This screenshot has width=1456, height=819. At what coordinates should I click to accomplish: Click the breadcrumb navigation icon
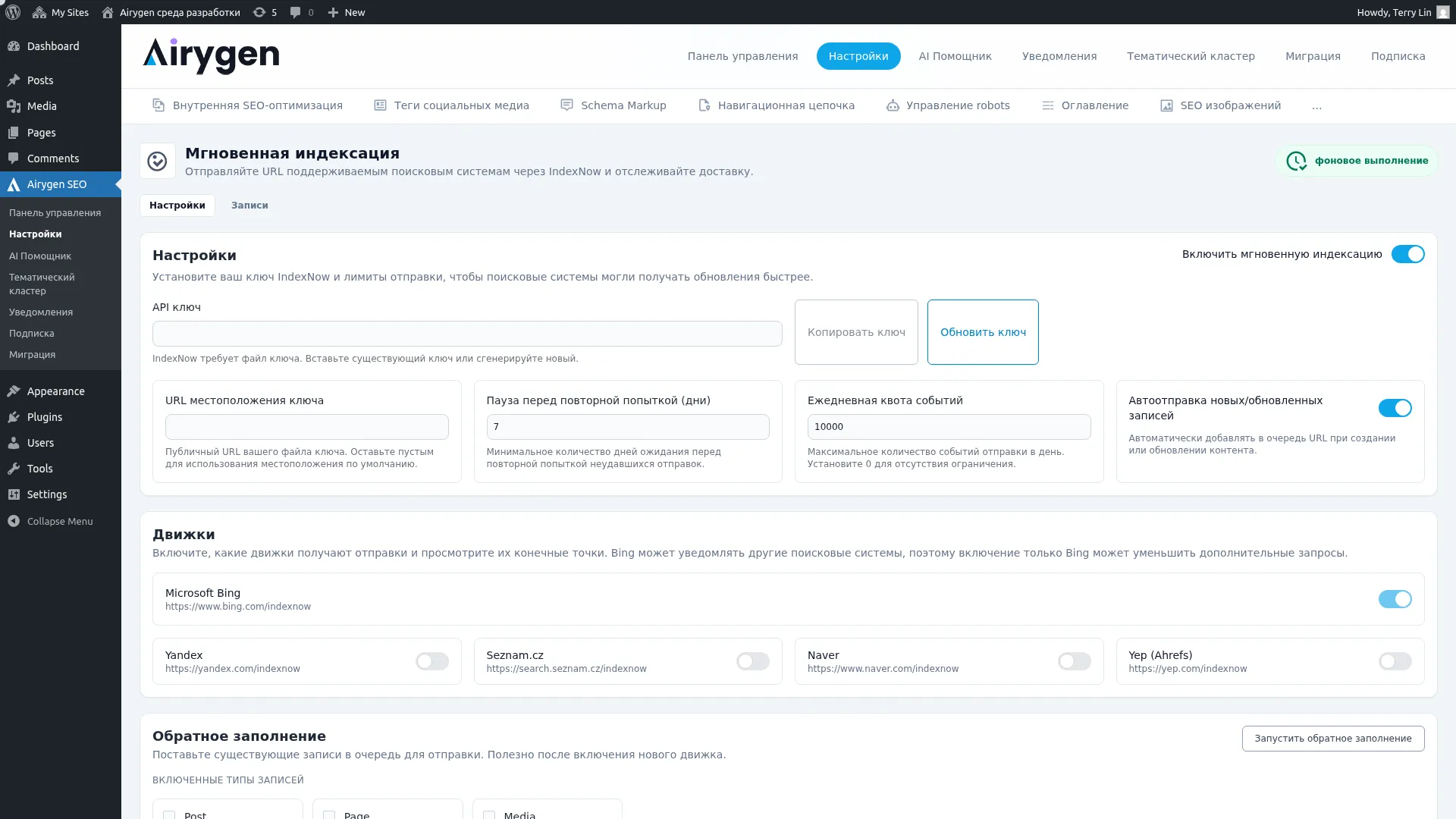click(x=704, y=105)
